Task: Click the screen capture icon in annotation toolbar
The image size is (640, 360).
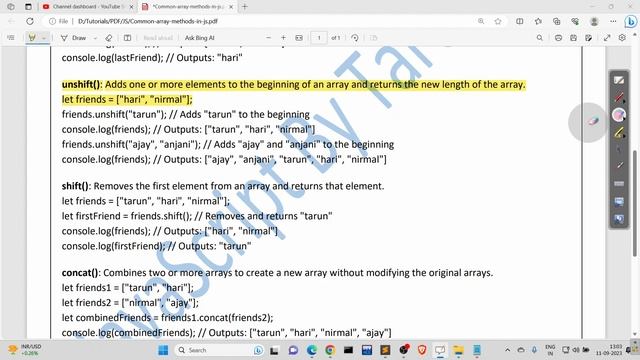Action: tap(619, 201)
